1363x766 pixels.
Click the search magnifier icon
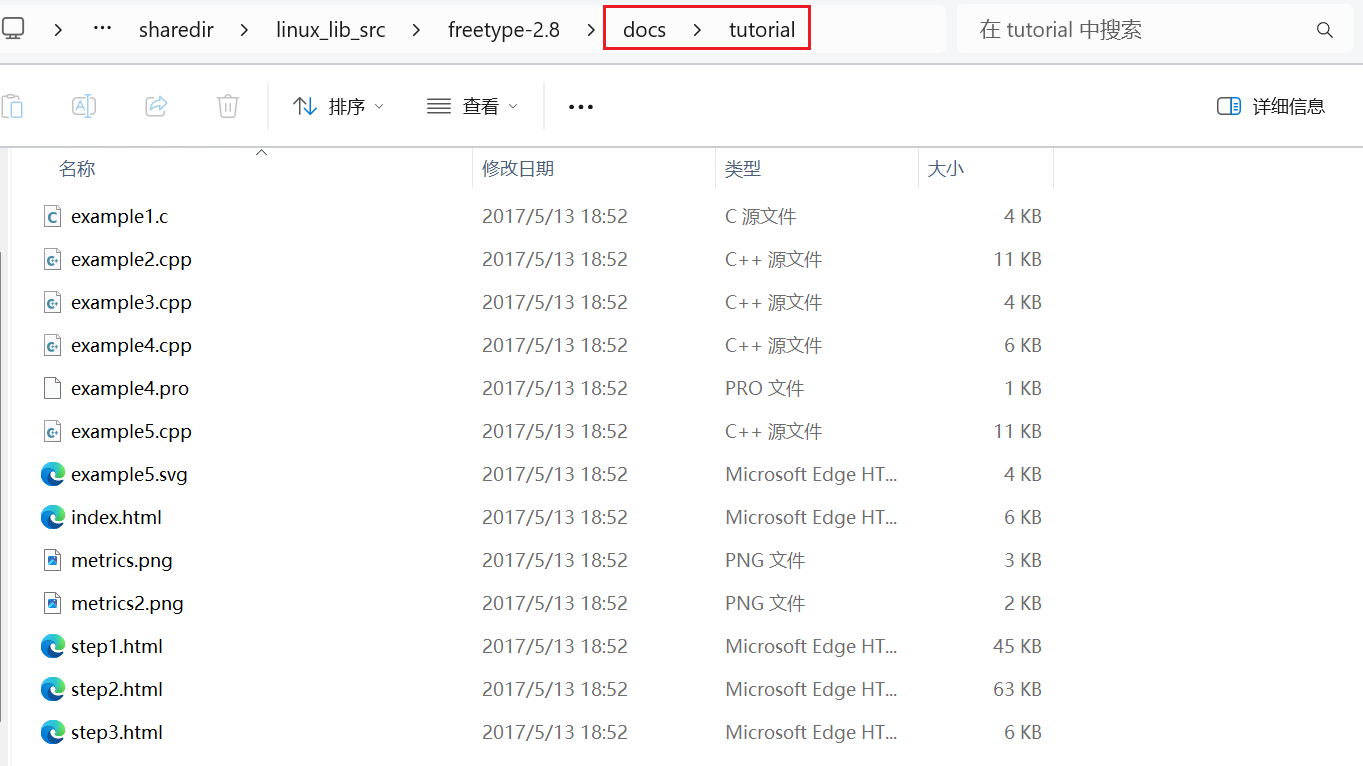[x=1324, y=30]
